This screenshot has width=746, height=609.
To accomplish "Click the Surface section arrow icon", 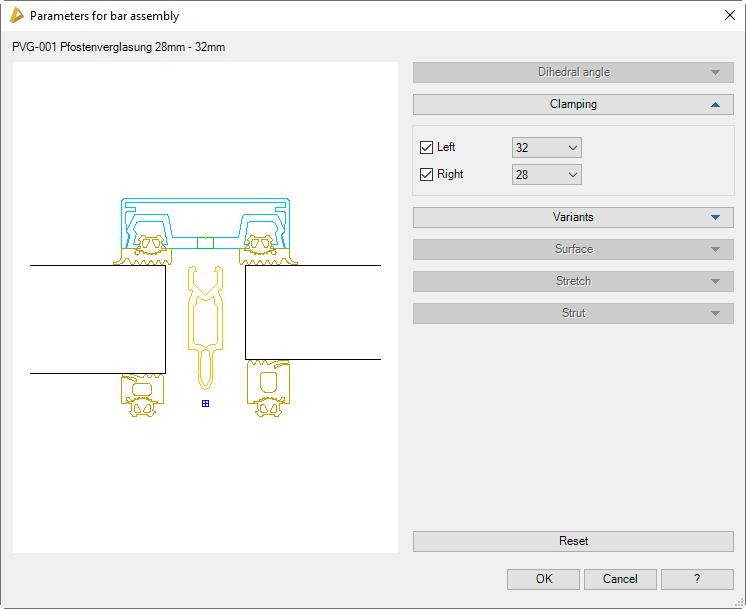I will 715,249.
